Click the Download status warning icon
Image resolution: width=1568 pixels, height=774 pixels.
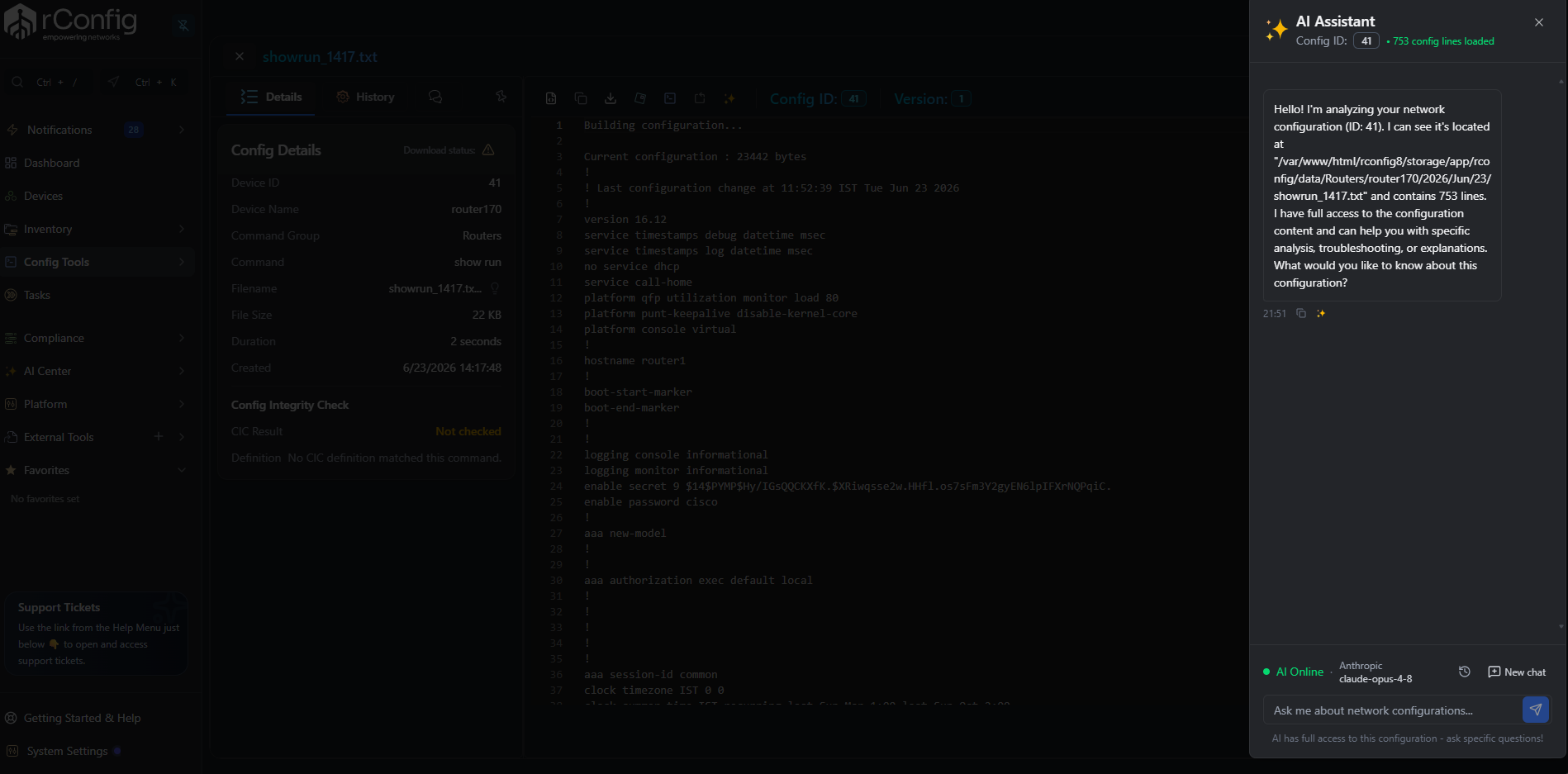pos(488,150)
